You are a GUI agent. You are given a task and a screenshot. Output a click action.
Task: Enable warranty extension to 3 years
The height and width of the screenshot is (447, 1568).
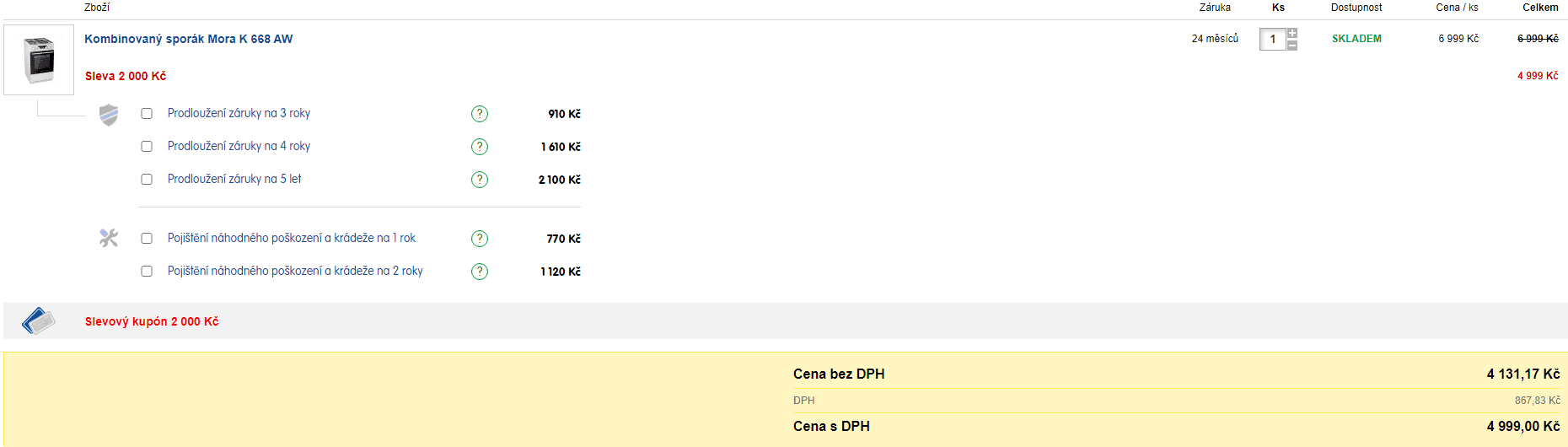[x=147, y=114]
